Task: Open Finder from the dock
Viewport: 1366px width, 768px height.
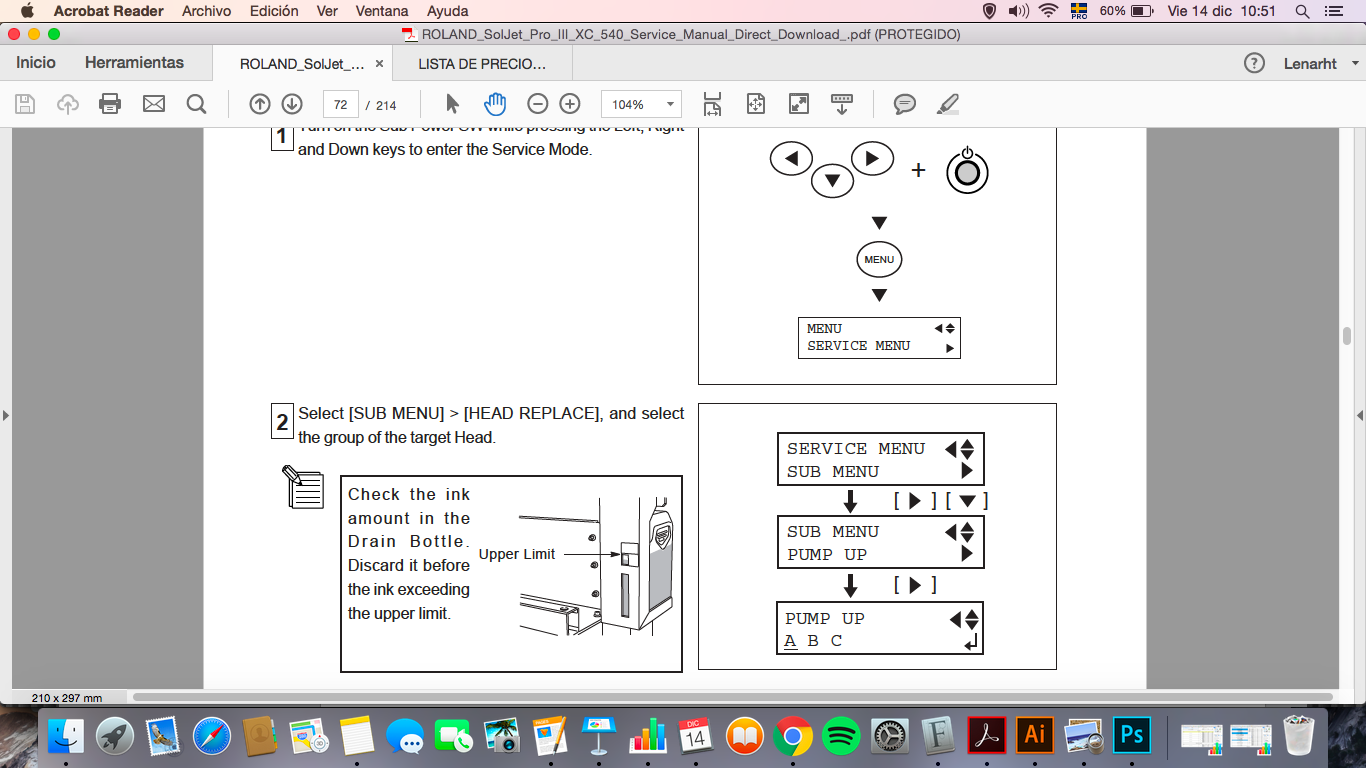Action: tap(67, 737)
